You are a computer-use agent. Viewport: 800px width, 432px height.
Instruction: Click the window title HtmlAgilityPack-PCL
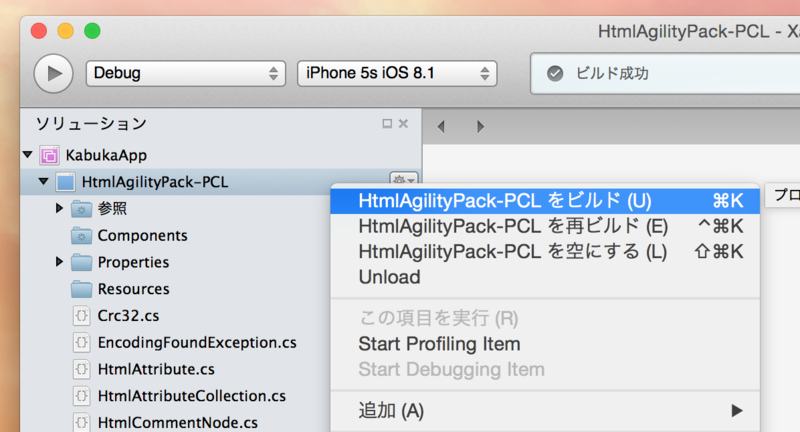click(x=684, y=32)
